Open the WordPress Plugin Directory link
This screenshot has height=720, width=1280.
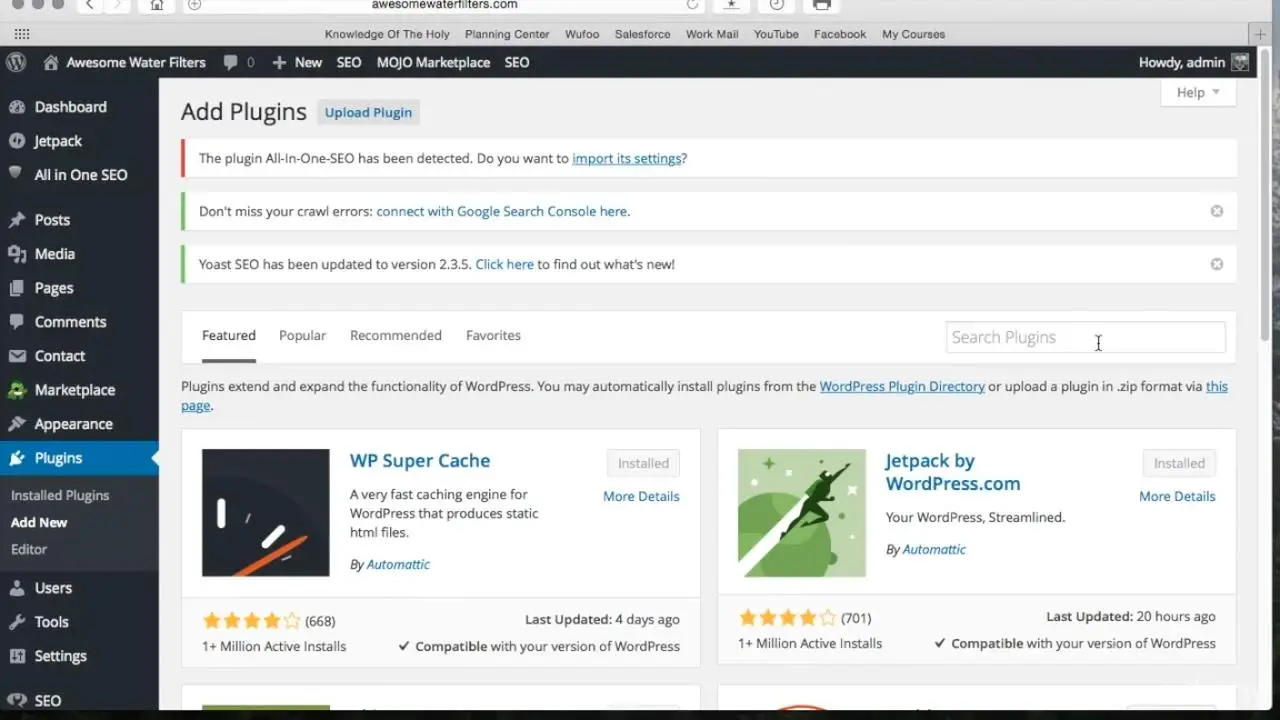click(902, 386)
